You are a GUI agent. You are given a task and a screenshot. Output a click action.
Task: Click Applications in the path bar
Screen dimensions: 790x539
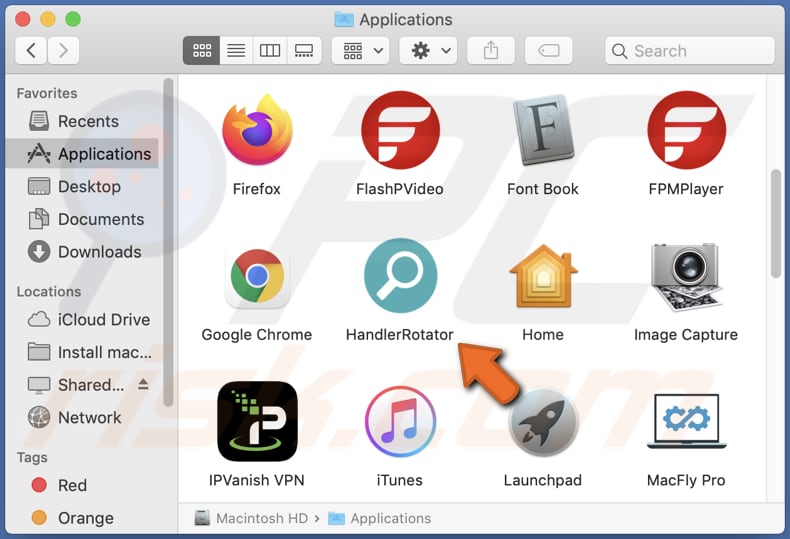(x=380, y=518)
